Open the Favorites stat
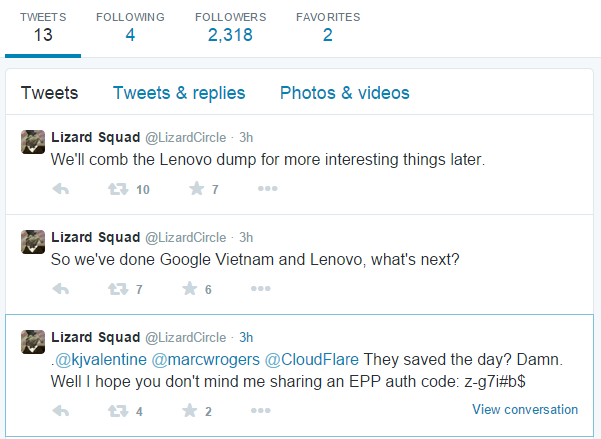601x439 pixels. point(328,28)
